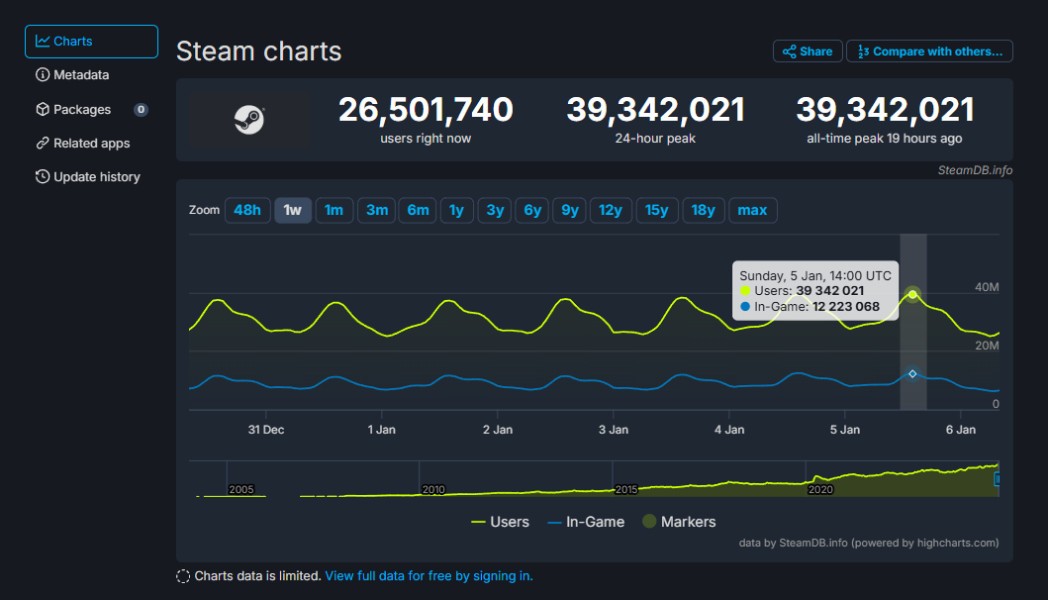Click the 1 Jan x-axis label
1048x600 pixels.
pos(382,430)
